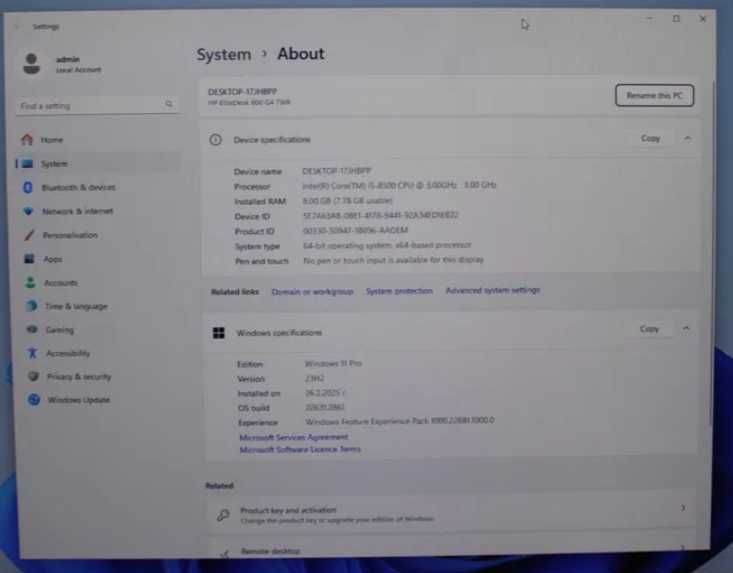
Task: Click the Privacy & security shield icon
Action: tap(33, 376)
